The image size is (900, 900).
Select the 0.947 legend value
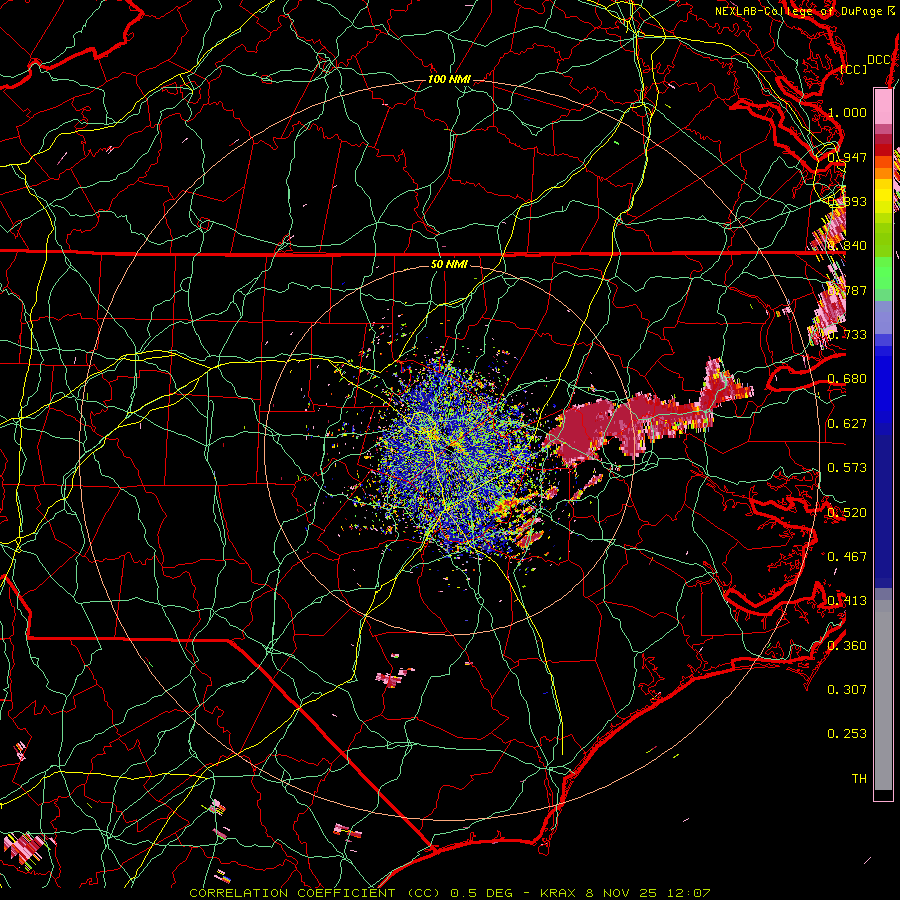[x=847, y=157]
